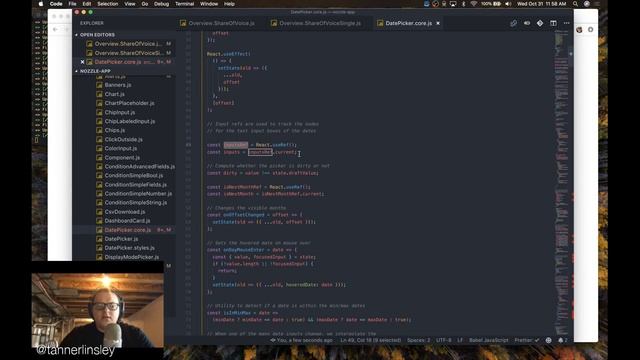Open the View menu
The image size is (640, 360).
[130, 4]
